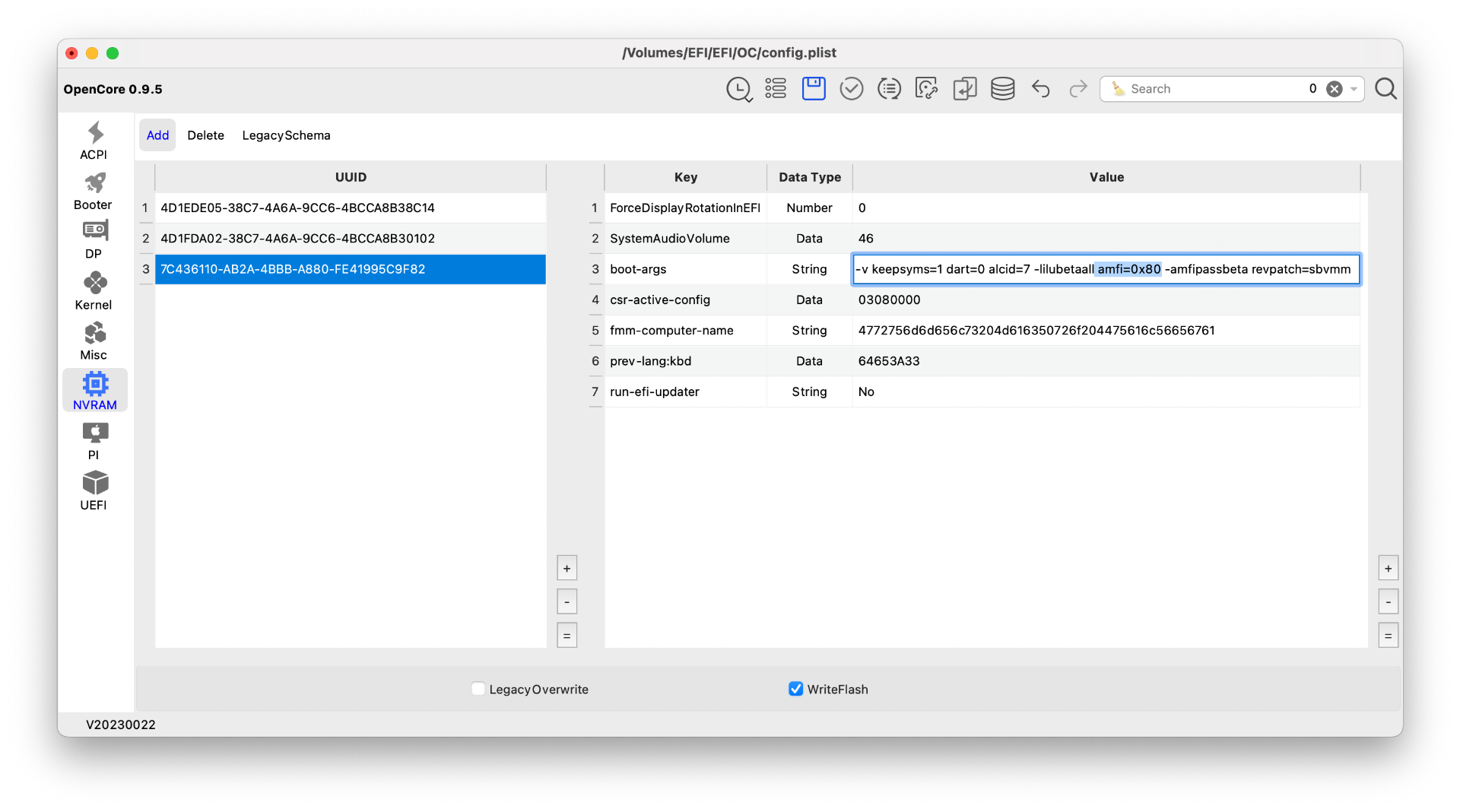Image resolution: width=1460 pixels, height=812 pixels.
Task: Undo the last change
Action: point(1040,89)
